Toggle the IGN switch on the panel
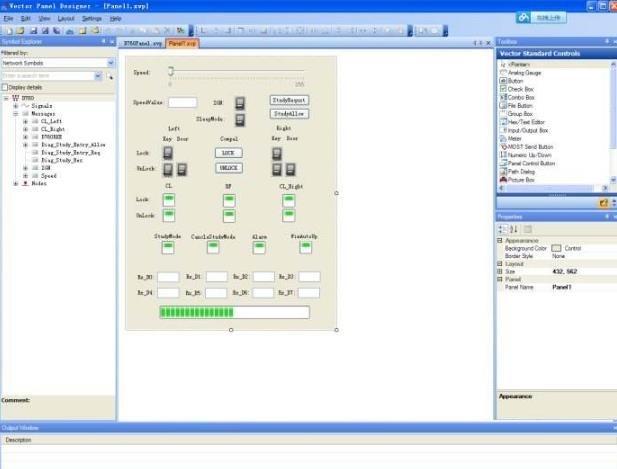This screenshot has width=617, height=469. [x=240, y=103]
